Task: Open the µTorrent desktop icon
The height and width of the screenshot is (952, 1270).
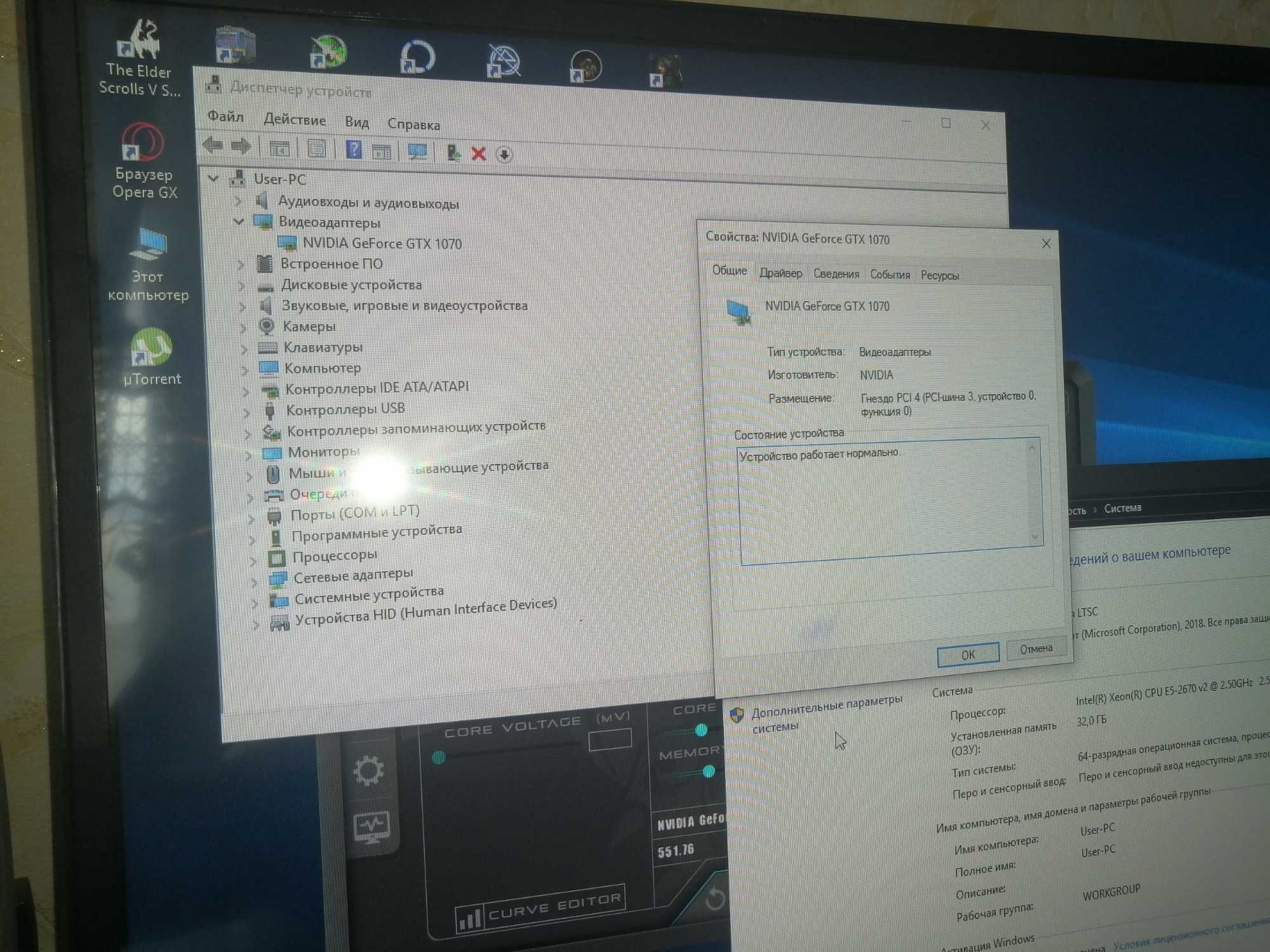Action: pyautogui.click(x=151, y=357)
